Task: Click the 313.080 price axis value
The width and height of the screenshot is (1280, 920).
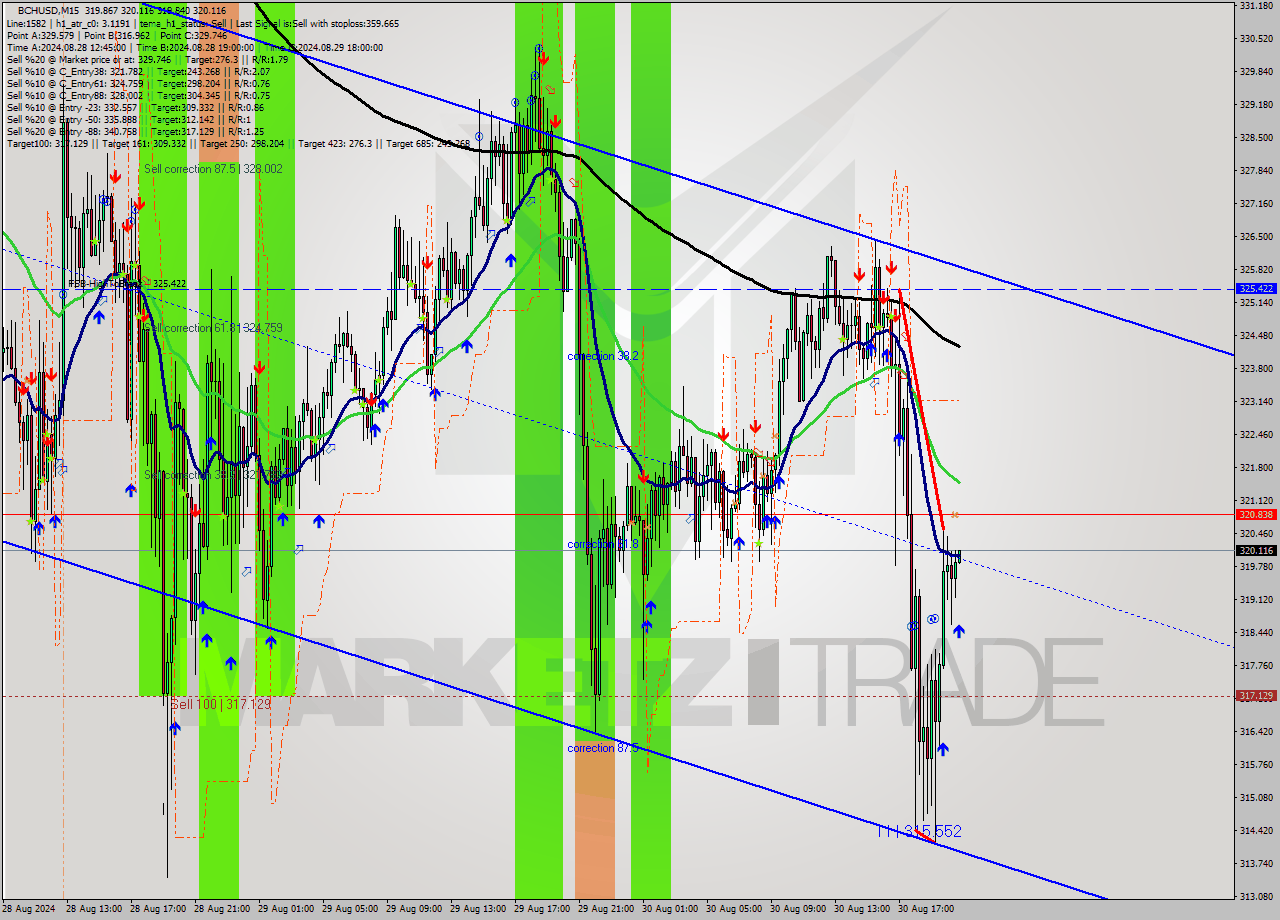Action: (x=1256, y=897)
